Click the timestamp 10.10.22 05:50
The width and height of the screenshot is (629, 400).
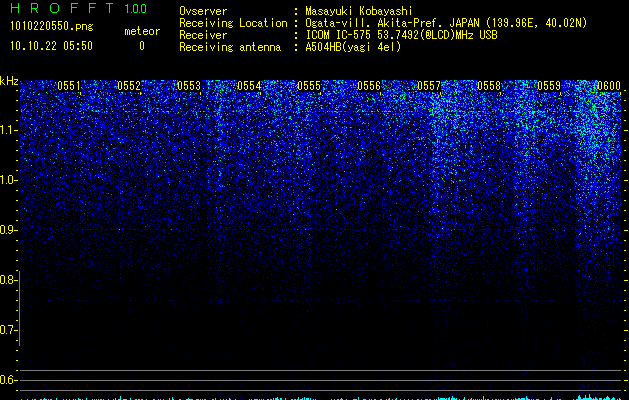[51, 46]
